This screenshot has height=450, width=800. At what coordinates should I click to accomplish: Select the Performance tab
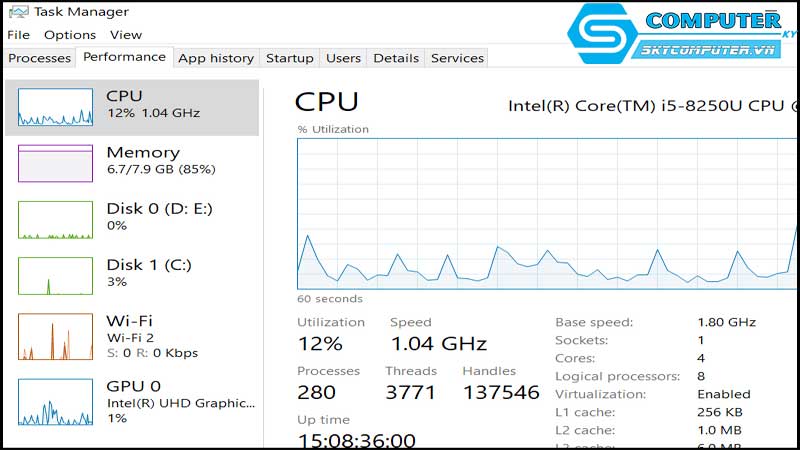tap(124, 57)
